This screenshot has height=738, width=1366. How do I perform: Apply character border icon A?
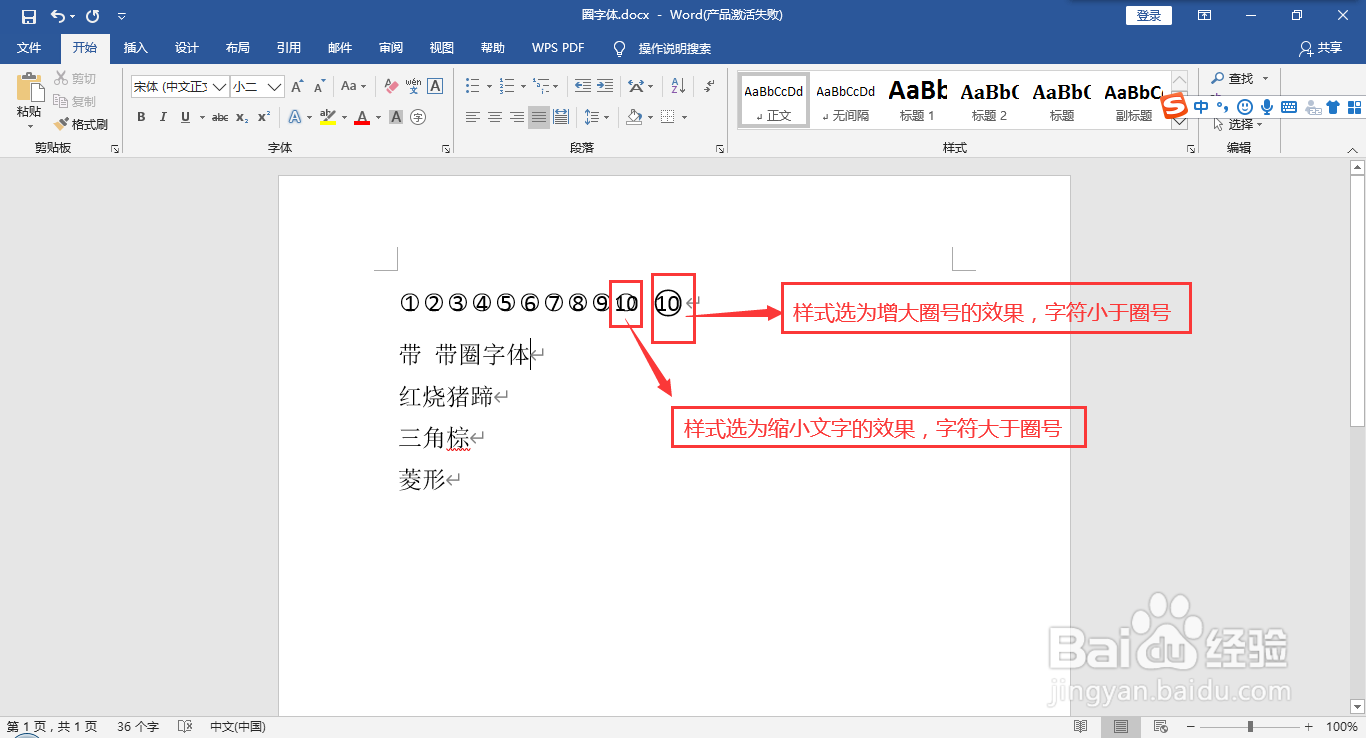(x=435, y=87)
